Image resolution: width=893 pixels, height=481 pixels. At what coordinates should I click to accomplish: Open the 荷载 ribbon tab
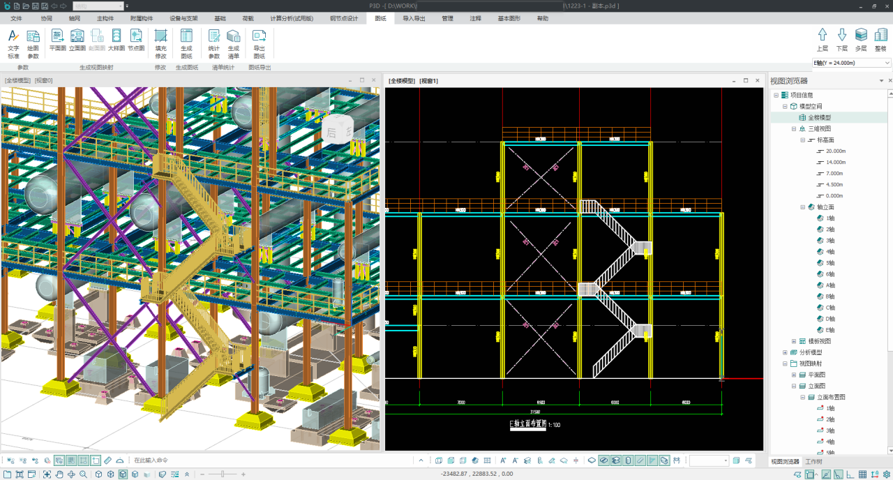pyautogui.click(x=248, y=18)
